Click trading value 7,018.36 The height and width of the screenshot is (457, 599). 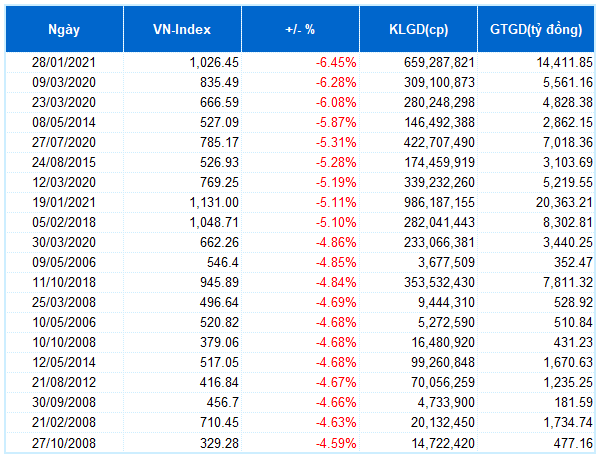pos(568,143)
